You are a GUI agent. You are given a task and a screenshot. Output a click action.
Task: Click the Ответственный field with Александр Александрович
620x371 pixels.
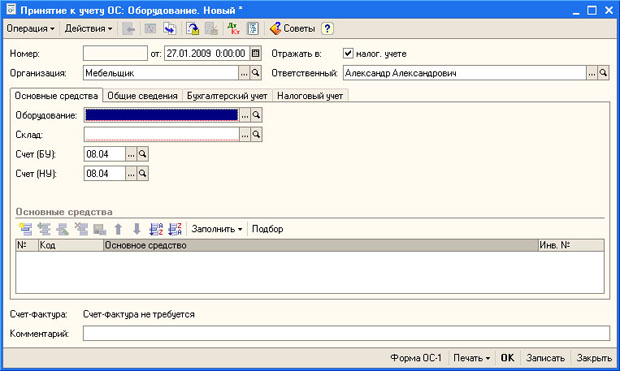coord(465,73)
